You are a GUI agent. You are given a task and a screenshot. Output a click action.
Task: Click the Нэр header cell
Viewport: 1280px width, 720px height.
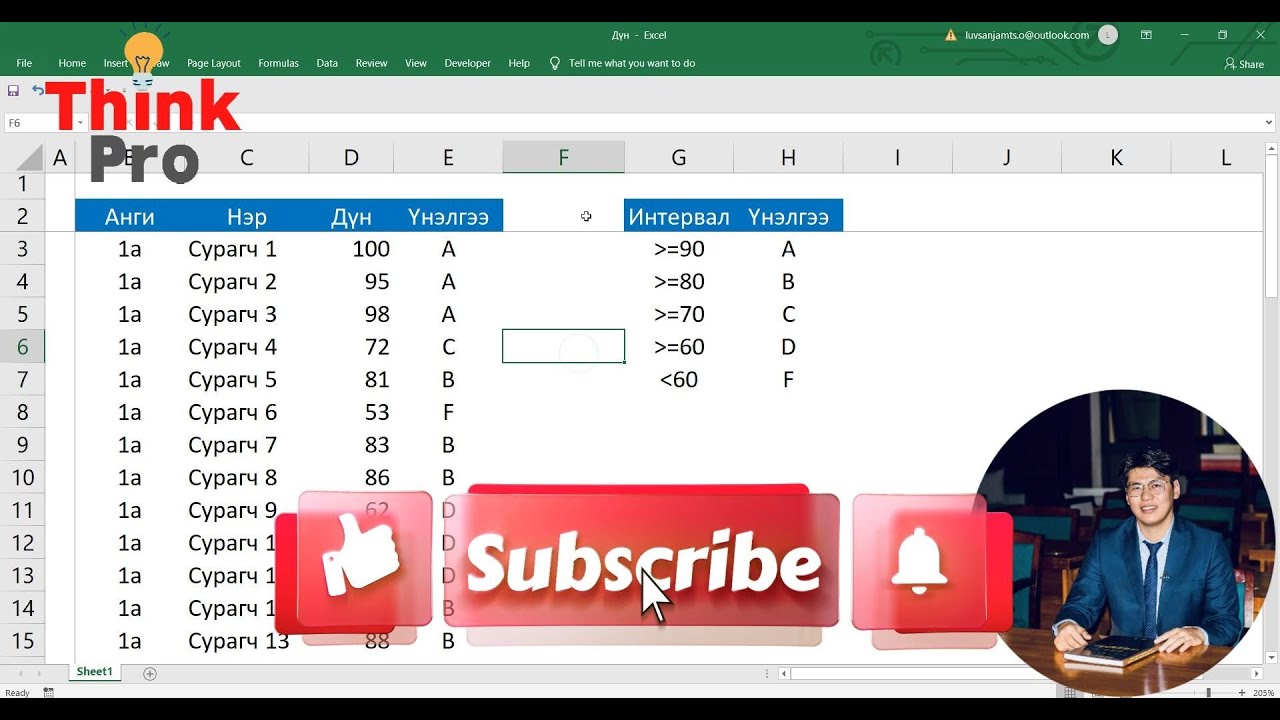pyautogui.click(x=246, y=216)
